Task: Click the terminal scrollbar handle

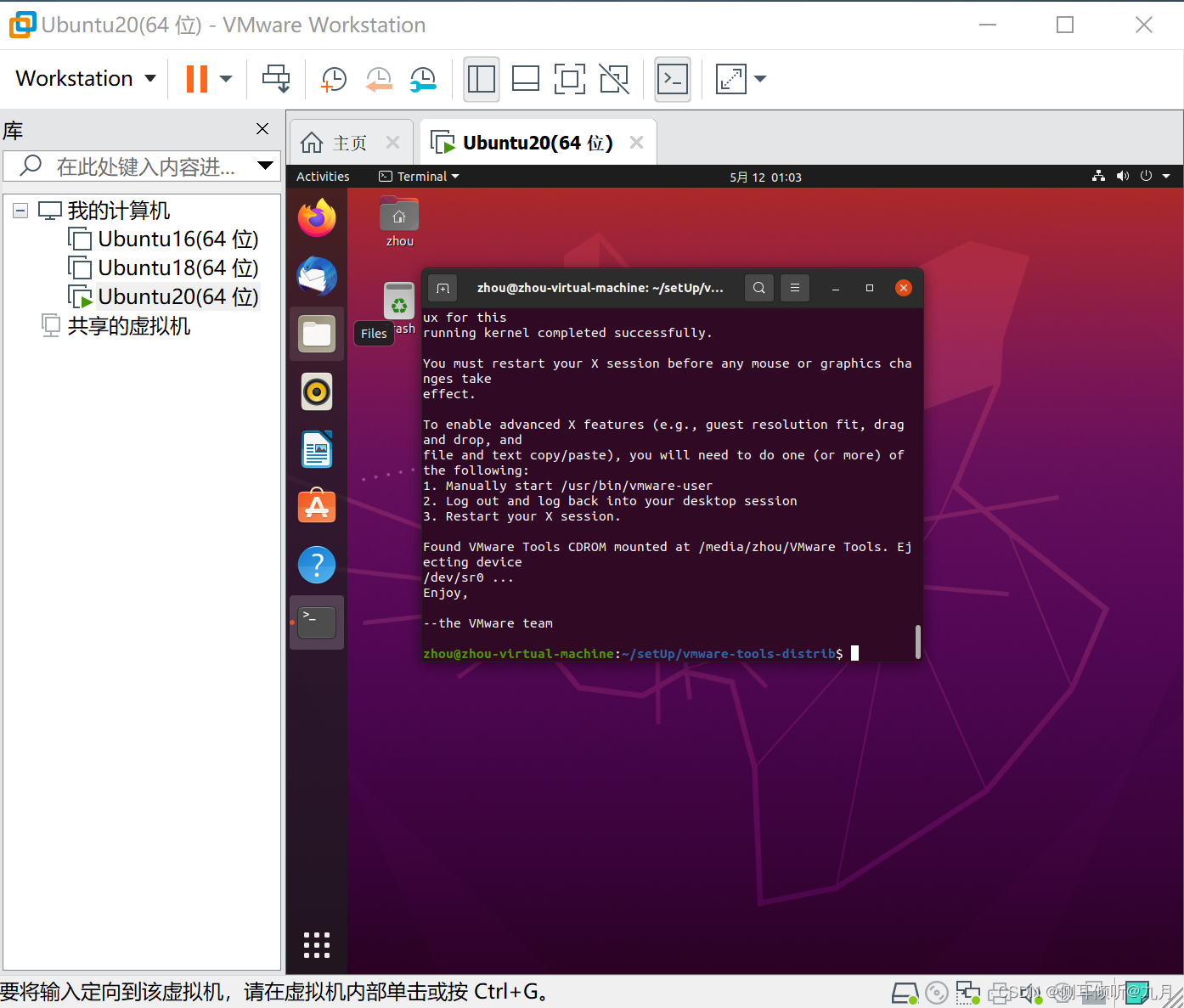Action: click(918, 641)
